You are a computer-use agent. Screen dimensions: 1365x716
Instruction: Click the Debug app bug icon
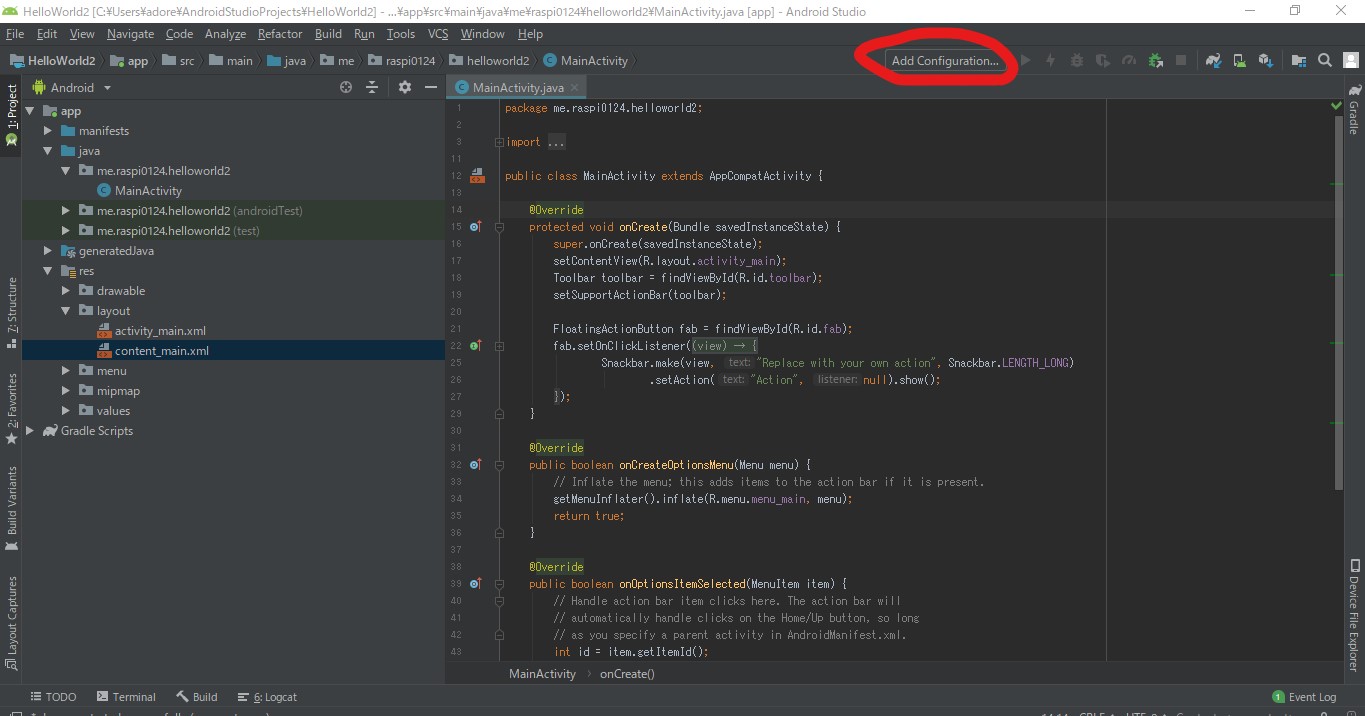click(x=1077, y=60)
